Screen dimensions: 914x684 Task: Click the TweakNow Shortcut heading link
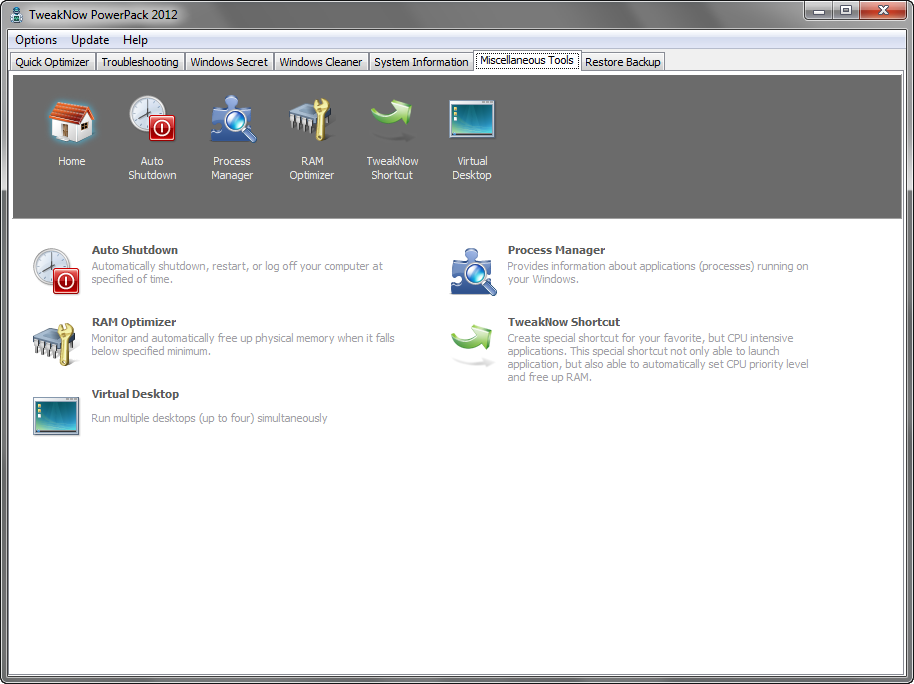point(564,322)
